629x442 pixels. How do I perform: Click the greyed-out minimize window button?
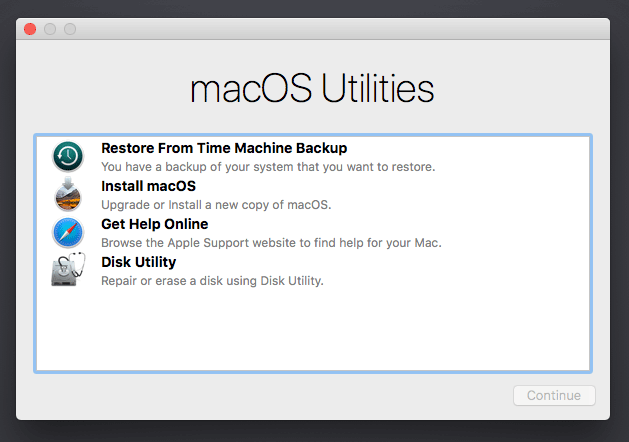pos(50,29)
